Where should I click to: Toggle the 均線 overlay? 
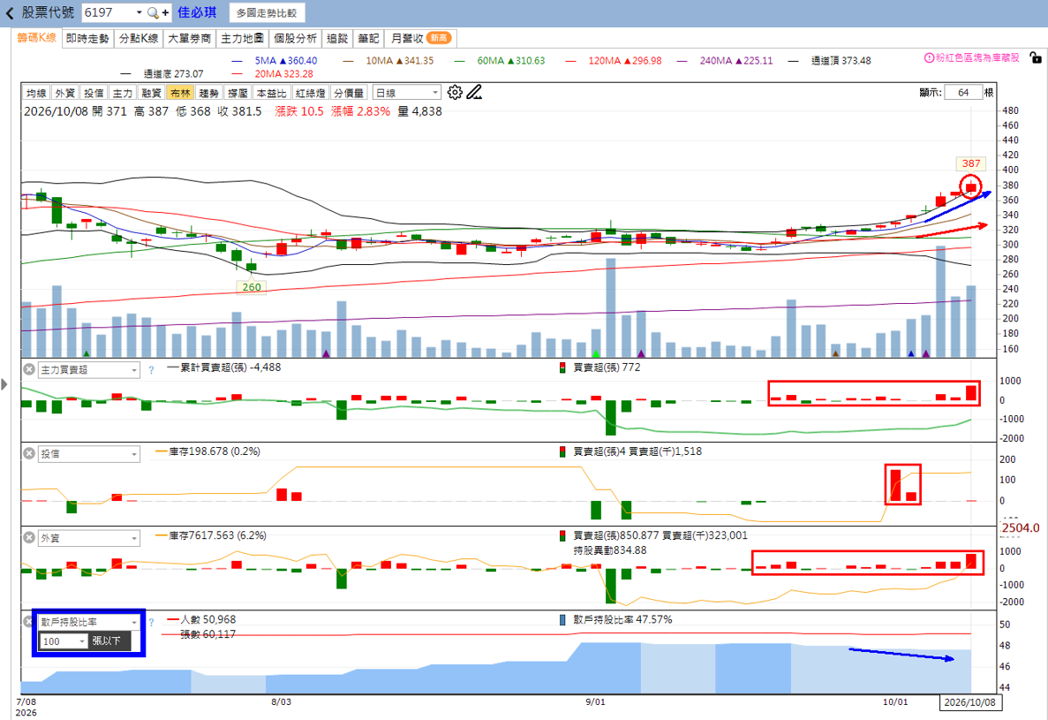tap(36, 93)
